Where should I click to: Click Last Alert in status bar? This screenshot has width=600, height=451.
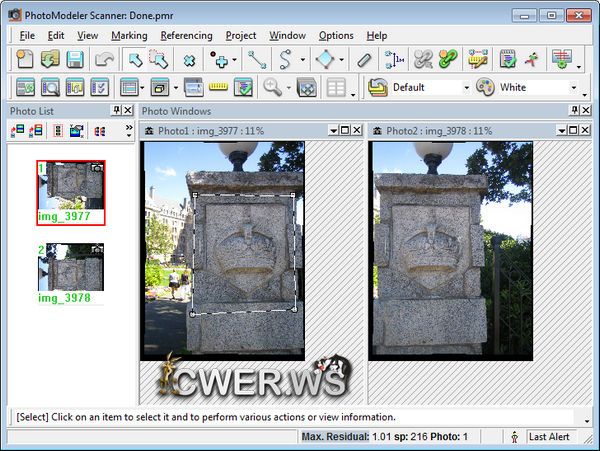coord(549,437)
